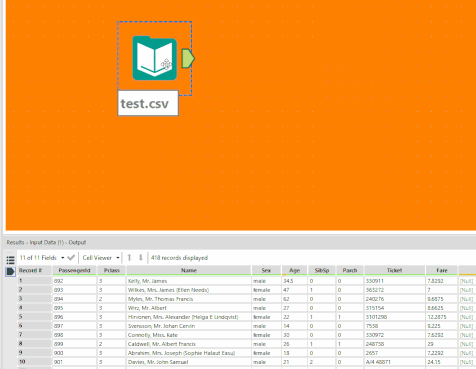Click the Age column header
Screen dimensions: 476x369
click(x=294, y=270)
